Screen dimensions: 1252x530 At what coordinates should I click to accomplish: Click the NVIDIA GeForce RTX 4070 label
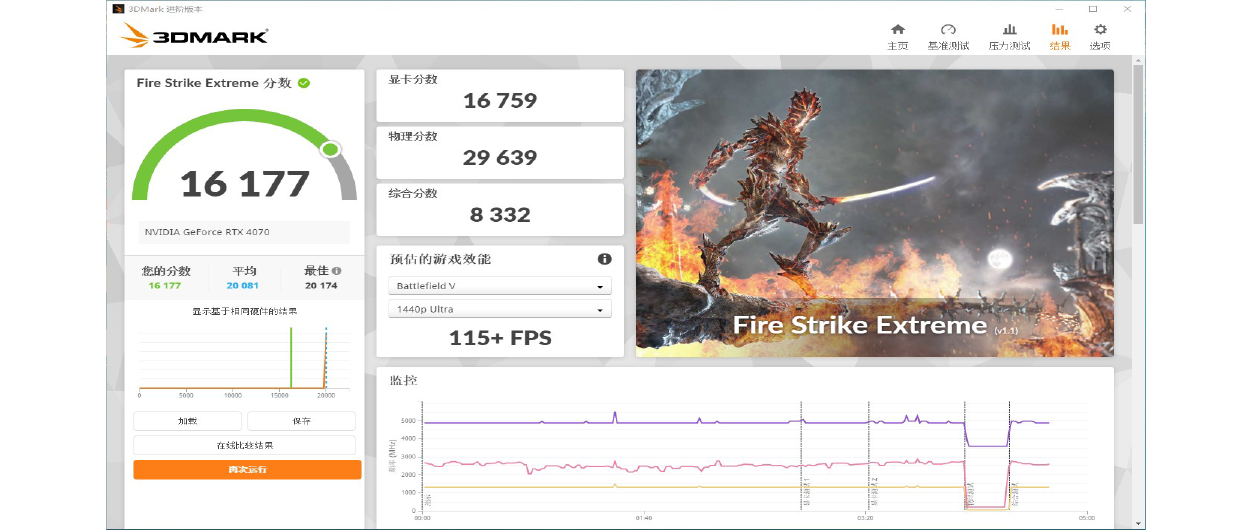pos(207,232)
